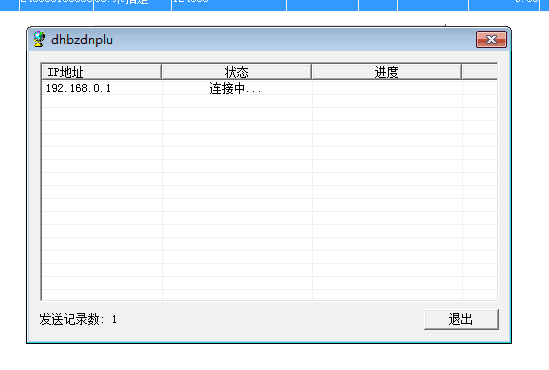549x370 pixels.
Task: Click the IP地址 column header
Action: pyautogui.click(x=102, y=72)
